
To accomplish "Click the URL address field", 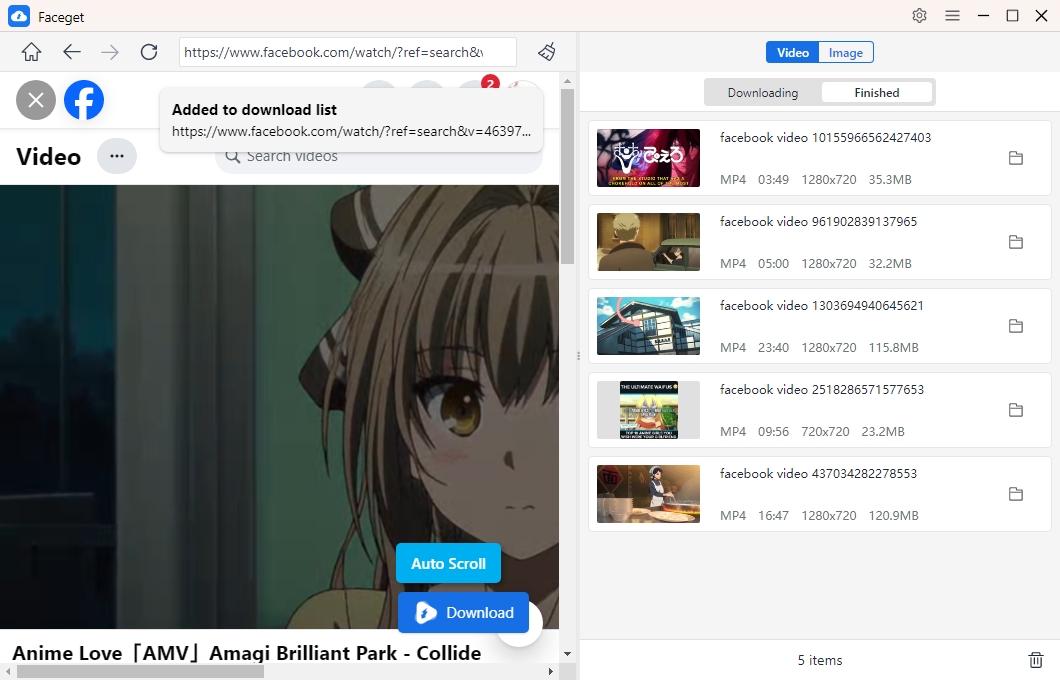I will 347,52.
